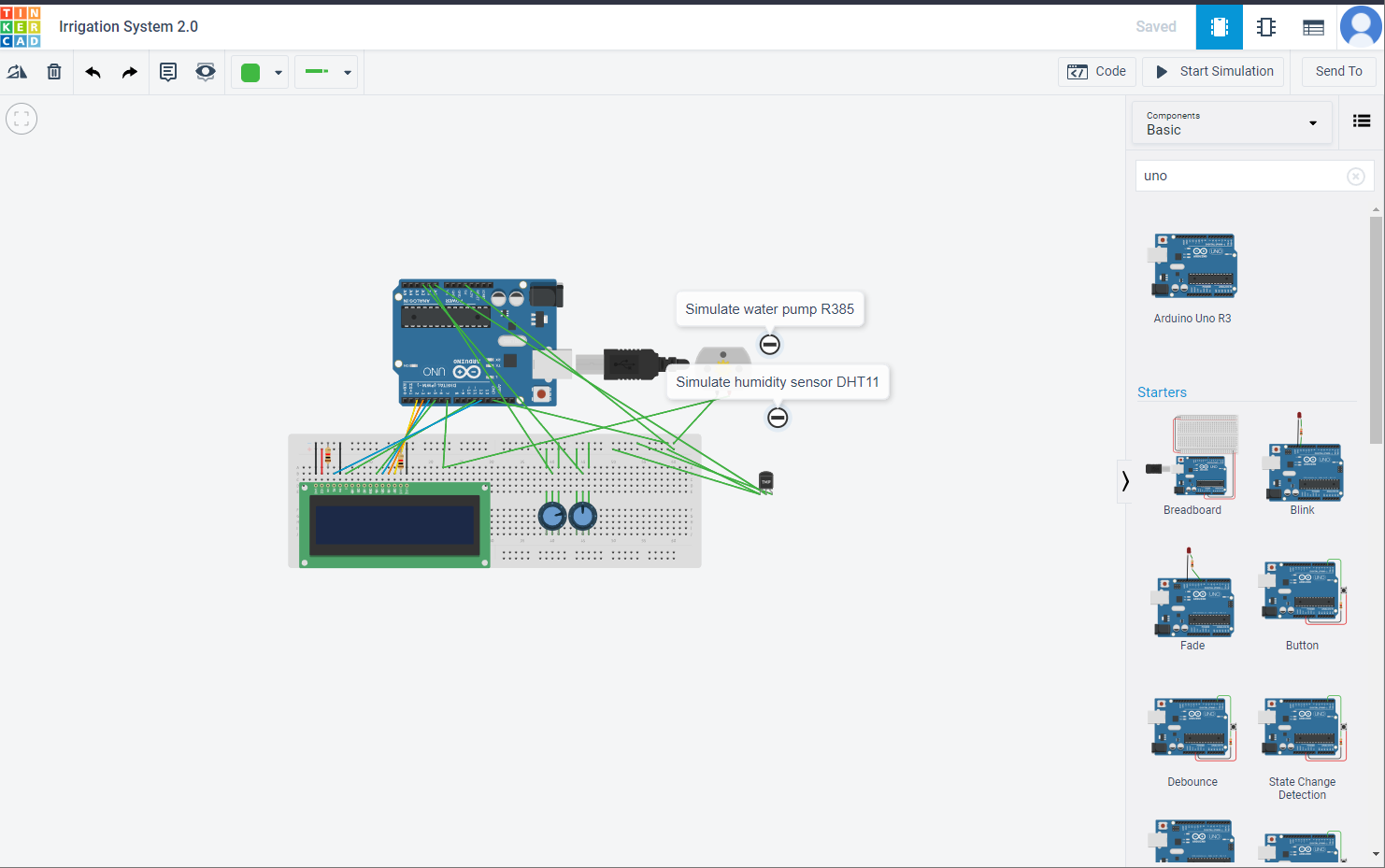Select the LCD display on breadboard

click(394, 525)
